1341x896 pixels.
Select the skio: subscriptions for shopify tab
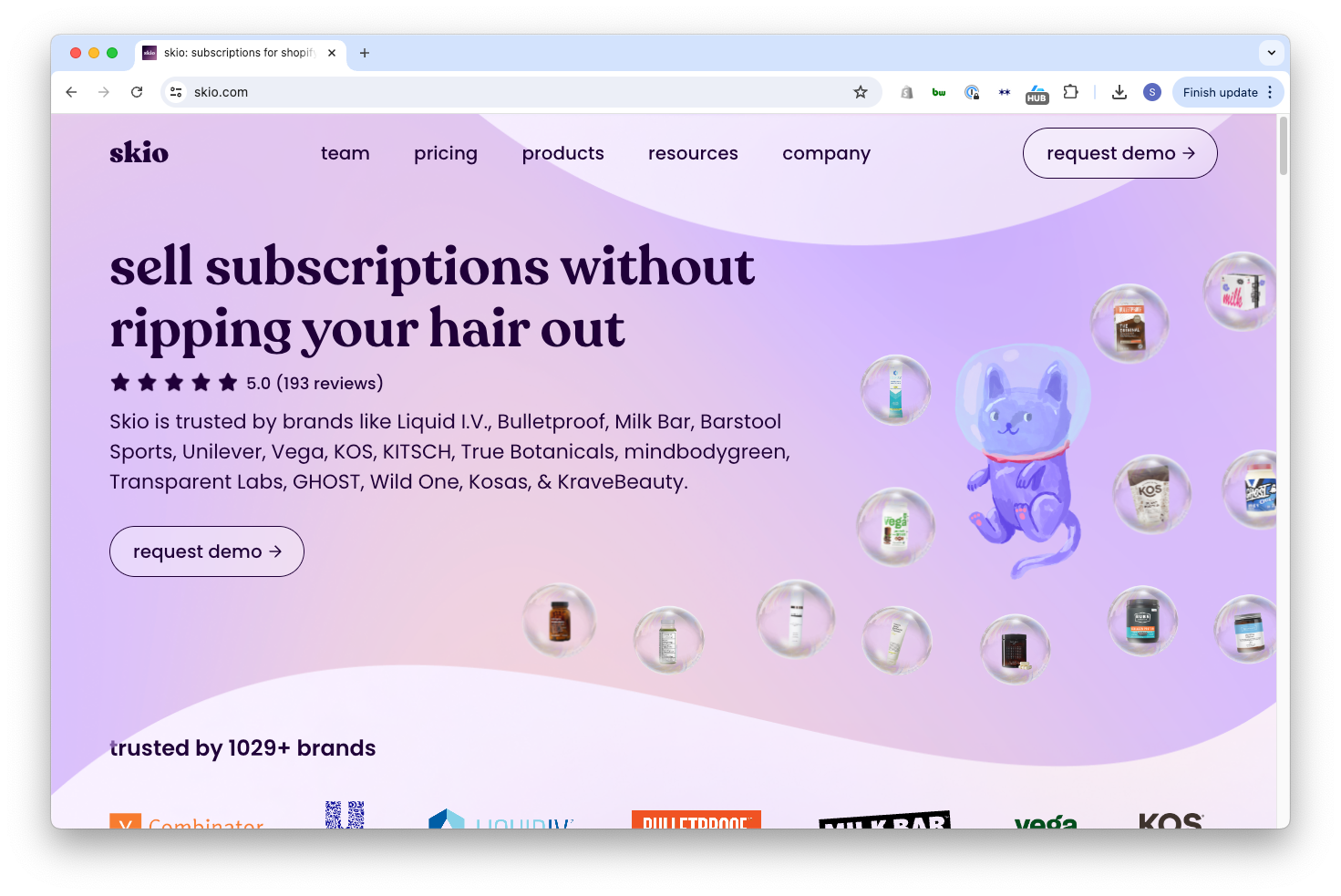(240, 53)
